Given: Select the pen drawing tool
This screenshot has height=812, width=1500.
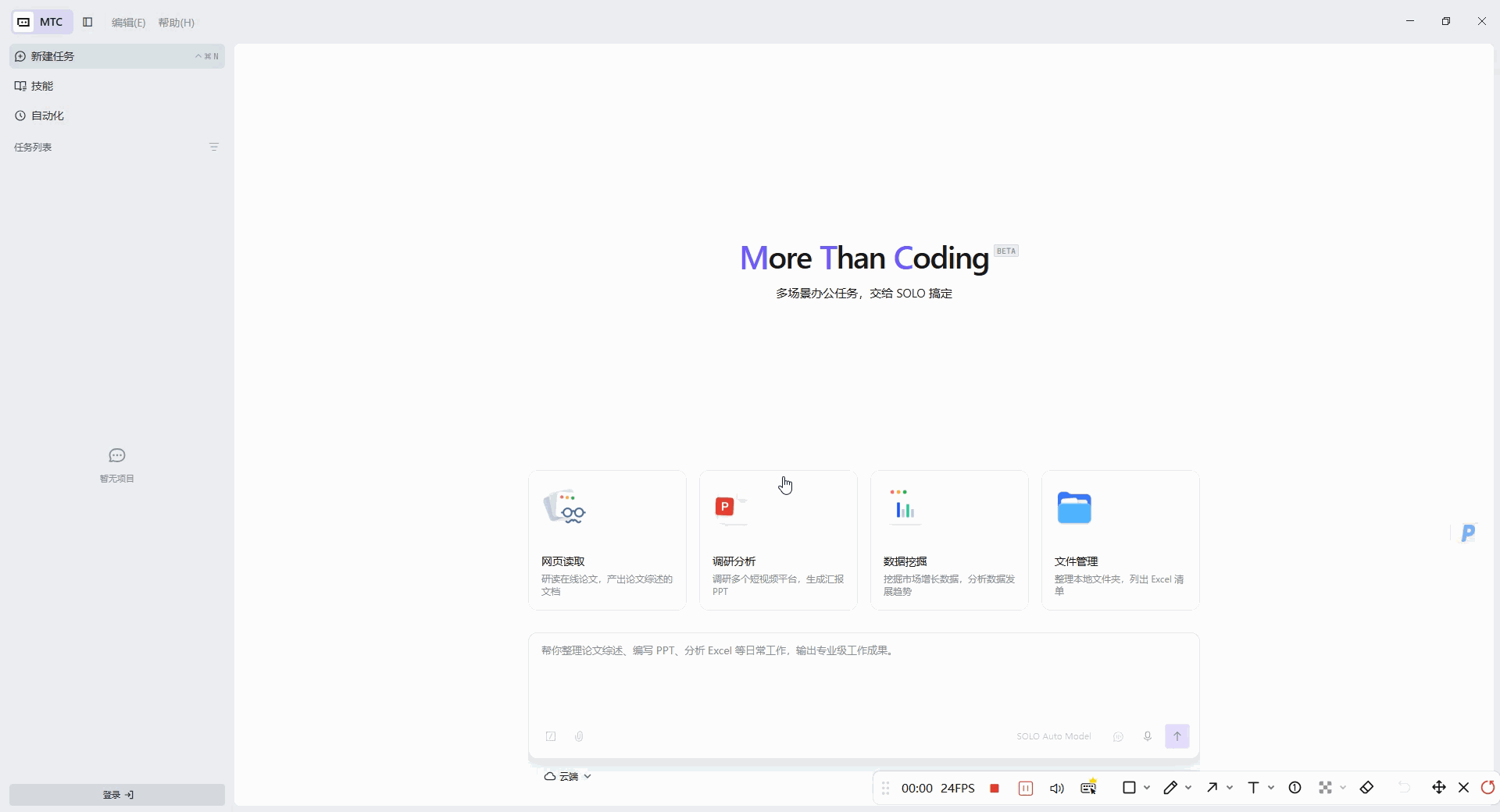Looking at the screenshot, I should click(x=1170, y=788).
